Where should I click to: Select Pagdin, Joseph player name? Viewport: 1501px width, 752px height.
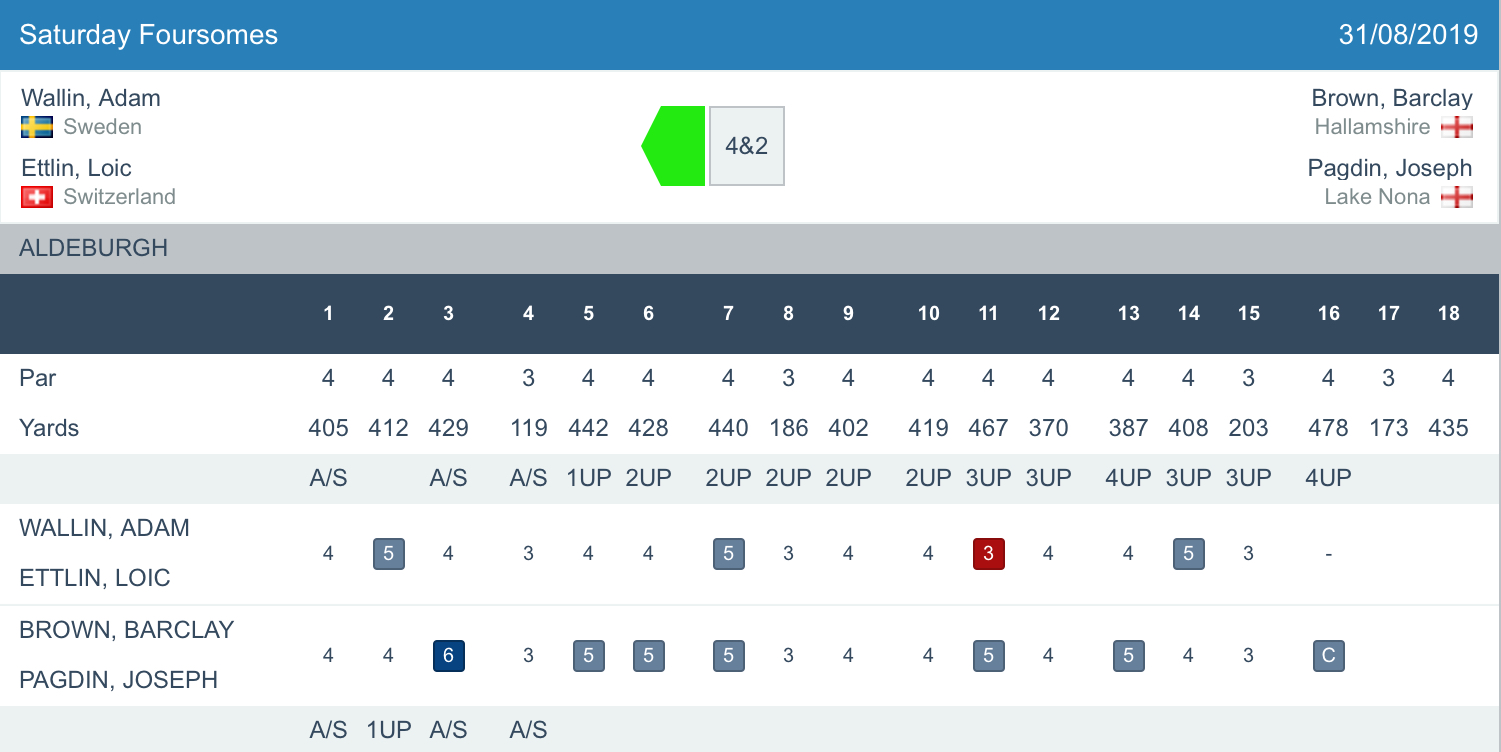tap(1390, 168)
